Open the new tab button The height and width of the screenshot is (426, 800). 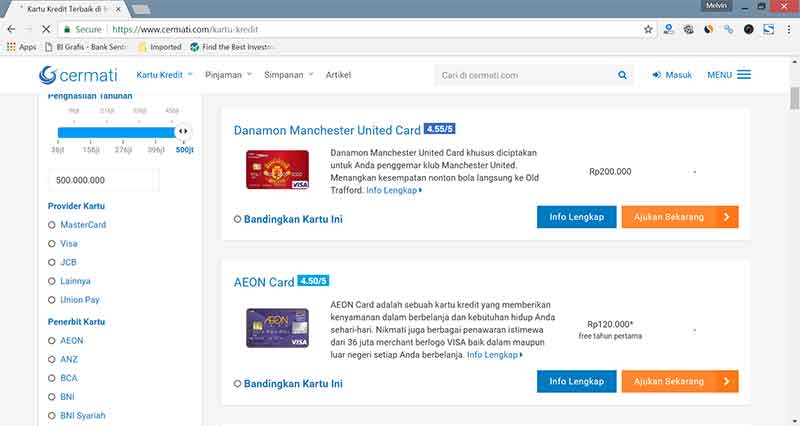coord(141,10)
